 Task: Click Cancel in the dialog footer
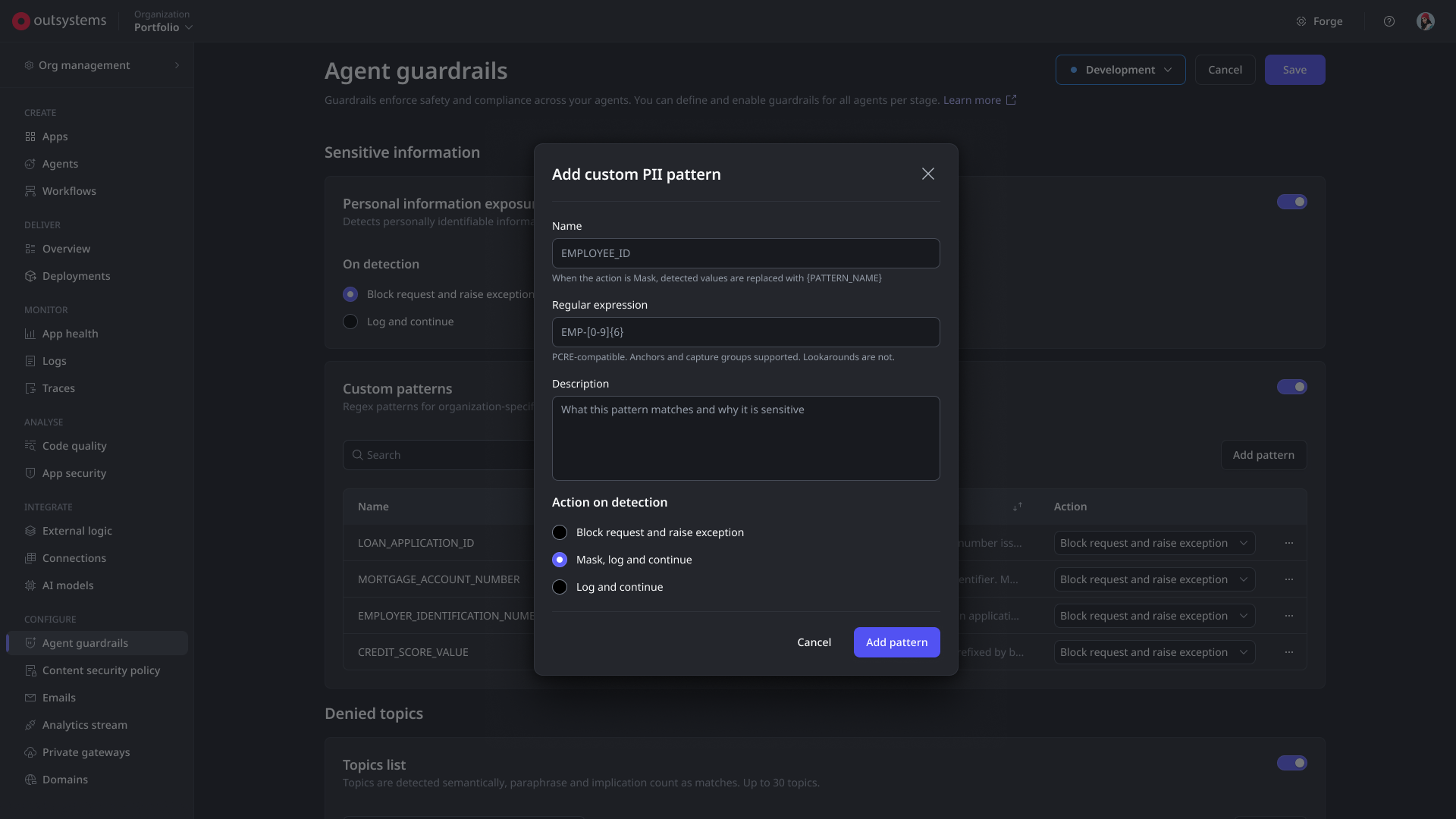coord(814,642)
